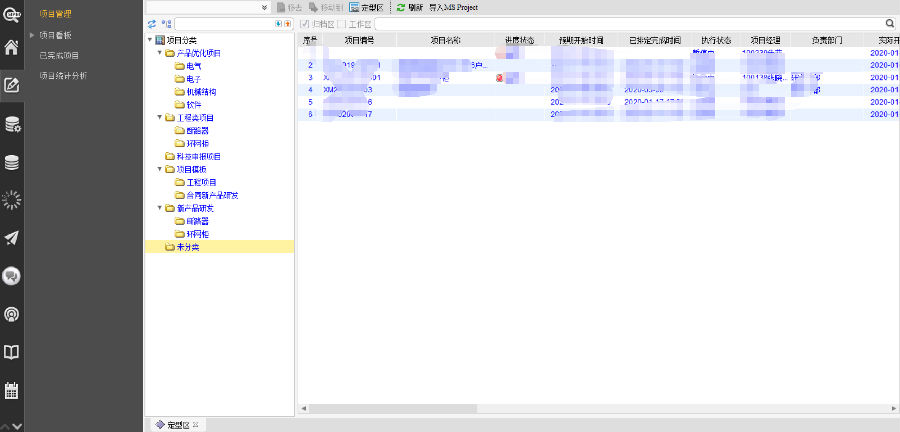Click the 定型区 toolbar button
The height and width of the screenshot is (432, 900).
[366, 7]
